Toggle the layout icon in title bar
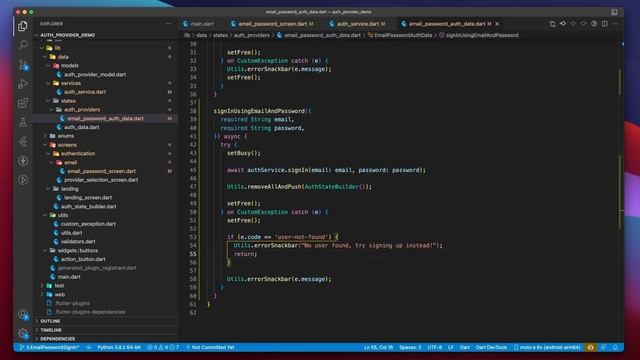The width and height of the screenshot is (640, 360). pos(614,12)
